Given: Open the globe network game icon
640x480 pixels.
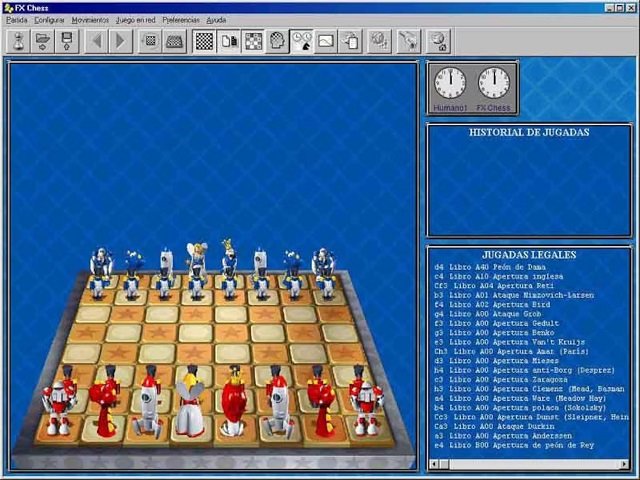Looking at the screenshot, I should (379, 41).
